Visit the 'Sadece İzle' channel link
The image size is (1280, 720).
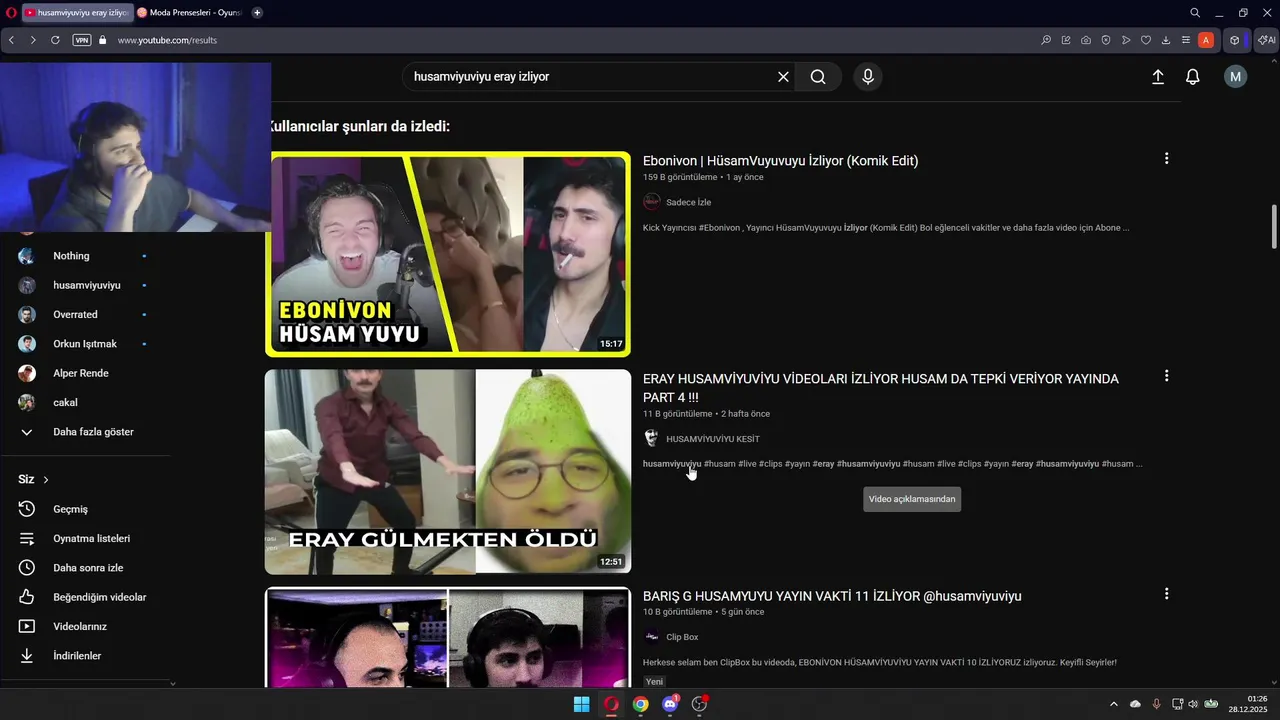[688, 202]
